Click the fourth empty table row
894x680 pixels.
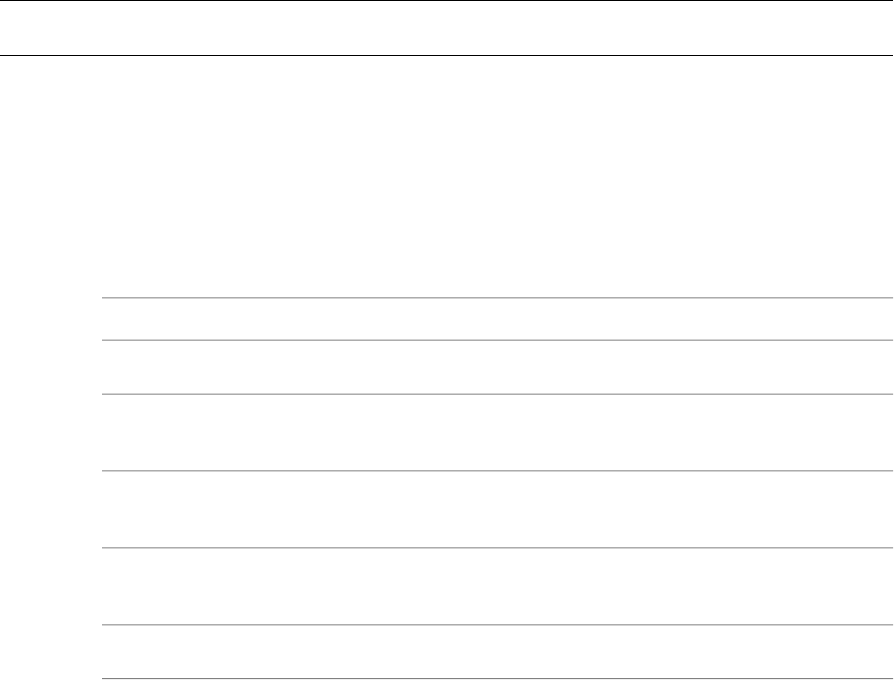[497, 509]
